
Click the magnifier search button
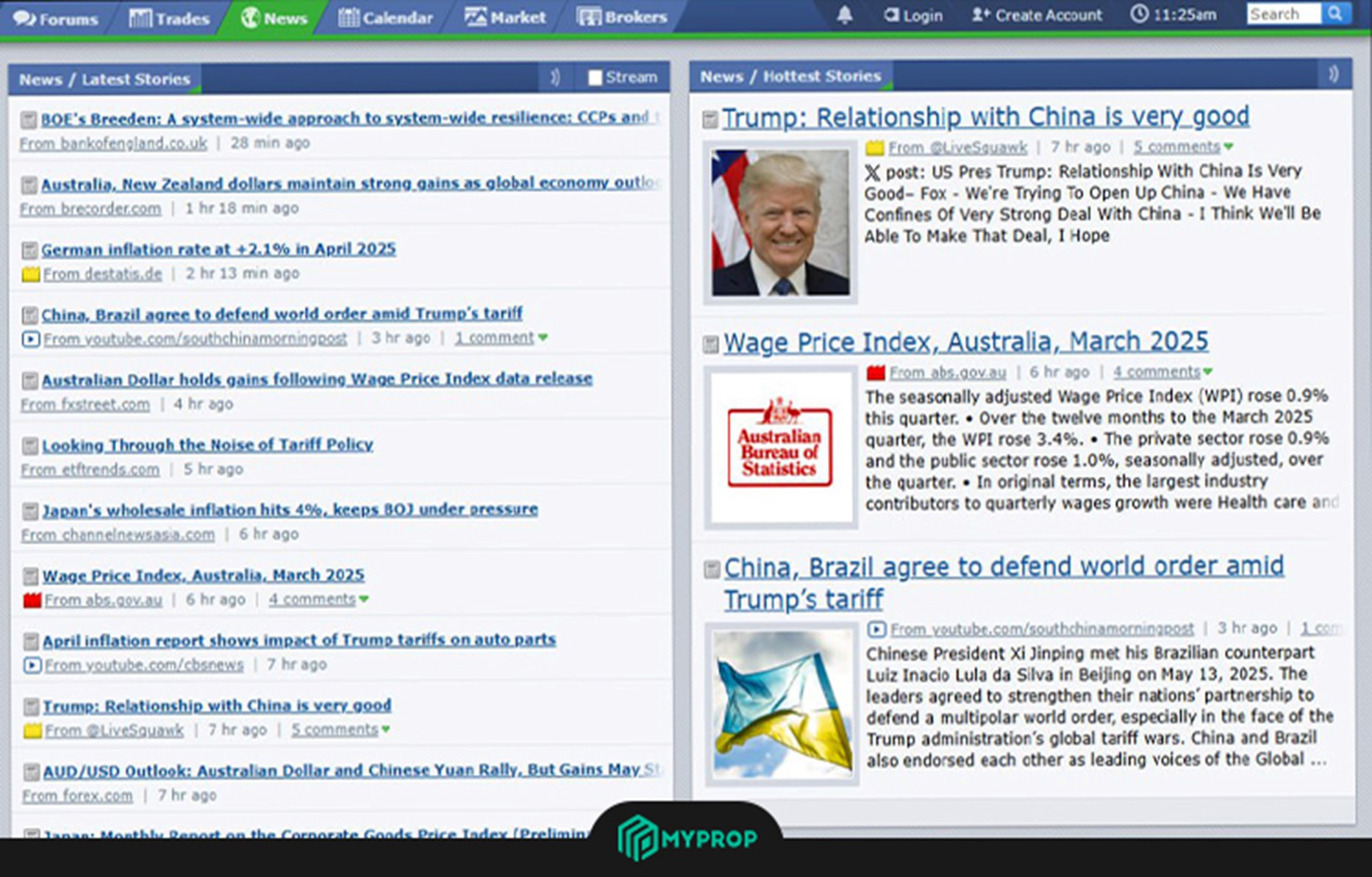[1335, 13]
